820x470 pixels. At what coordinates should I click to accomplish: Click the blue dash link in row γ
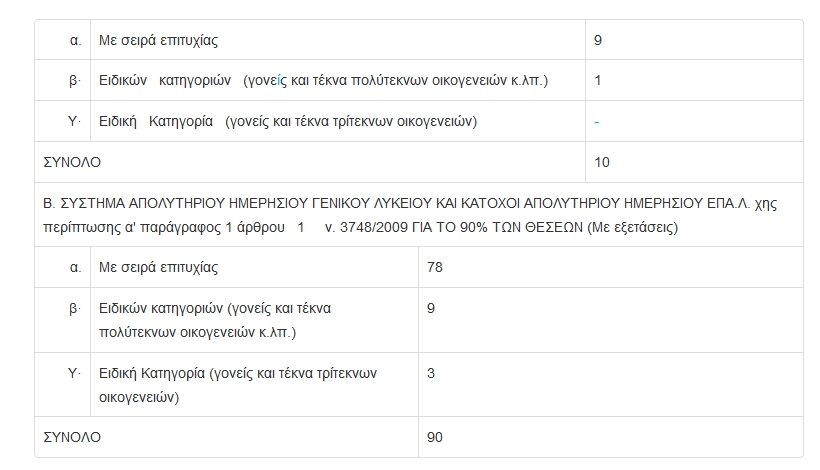tap(597, 122)
